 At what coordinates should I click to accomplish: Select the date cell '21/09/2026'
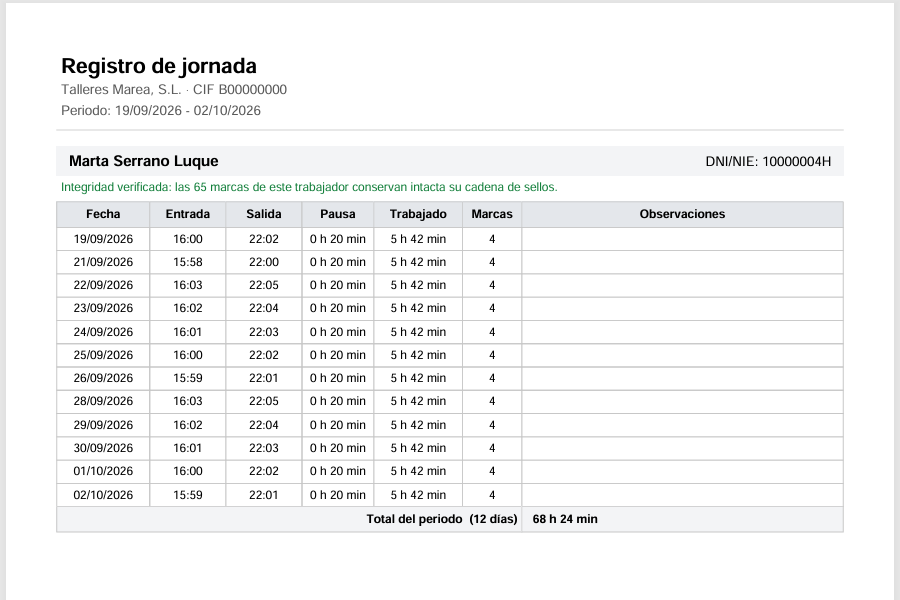point(103,262)
